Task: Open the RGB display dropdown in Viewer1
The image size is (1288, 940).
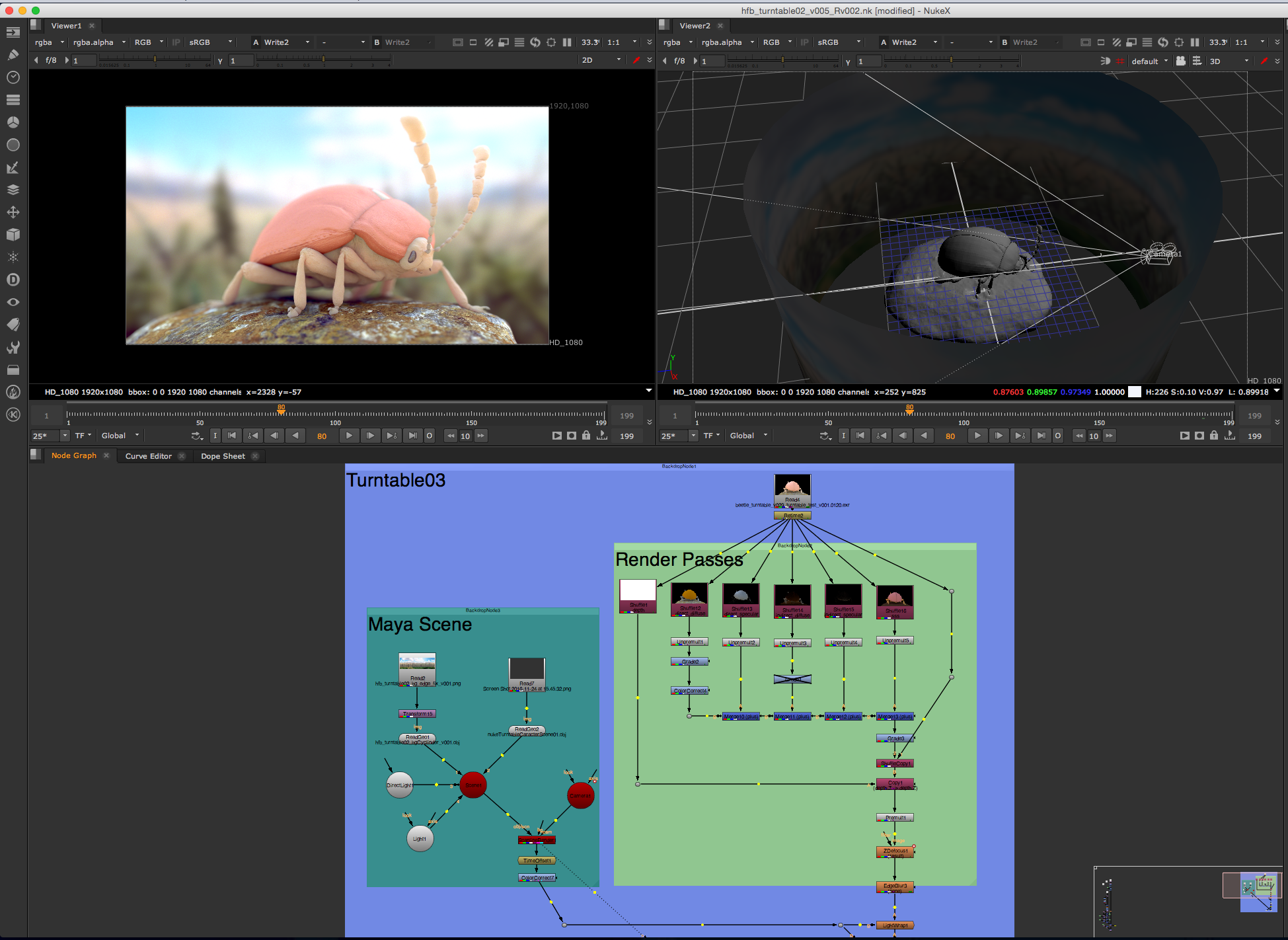Action: 149,42
